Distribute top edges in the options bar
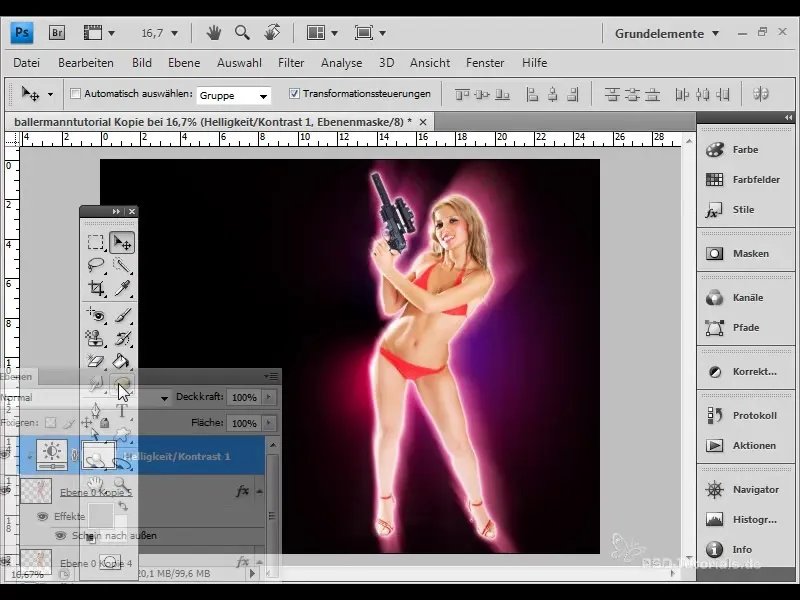The image size is (800, 600). pos(612,94)
